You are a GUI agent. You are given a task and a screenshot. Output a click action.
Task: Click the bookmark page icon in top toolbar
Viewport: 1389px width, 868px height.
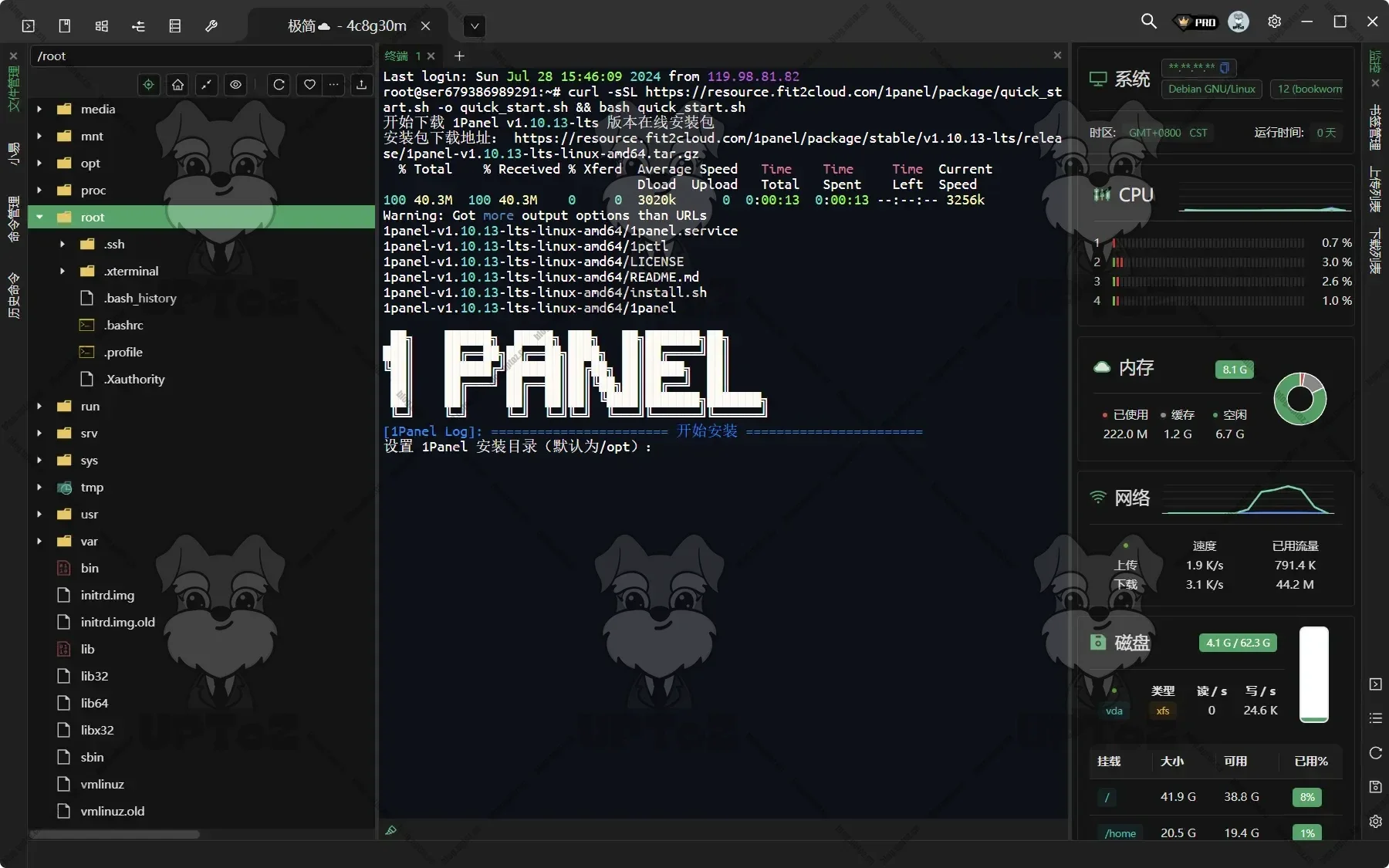pyautogui.click(x=65, y=25)
